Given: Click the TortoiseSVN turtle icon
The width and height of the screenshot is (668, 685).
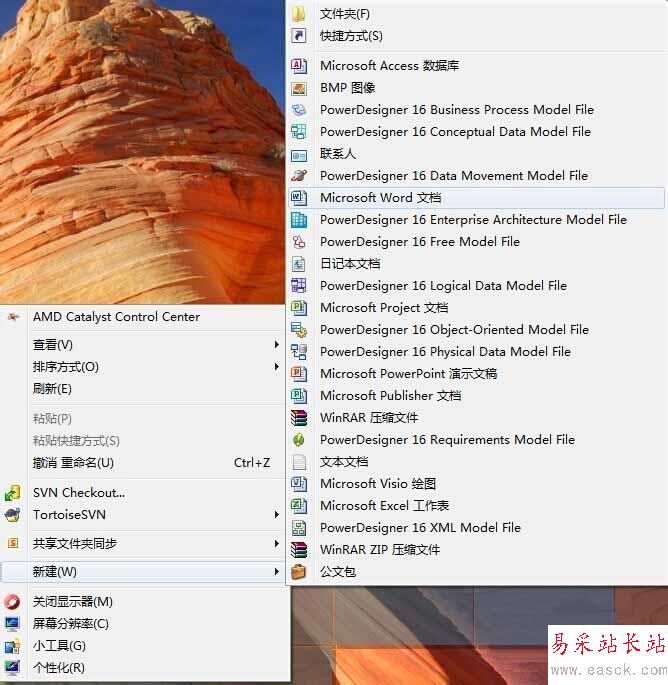Looking at the screenshot, I should click(x=13, y=515).
